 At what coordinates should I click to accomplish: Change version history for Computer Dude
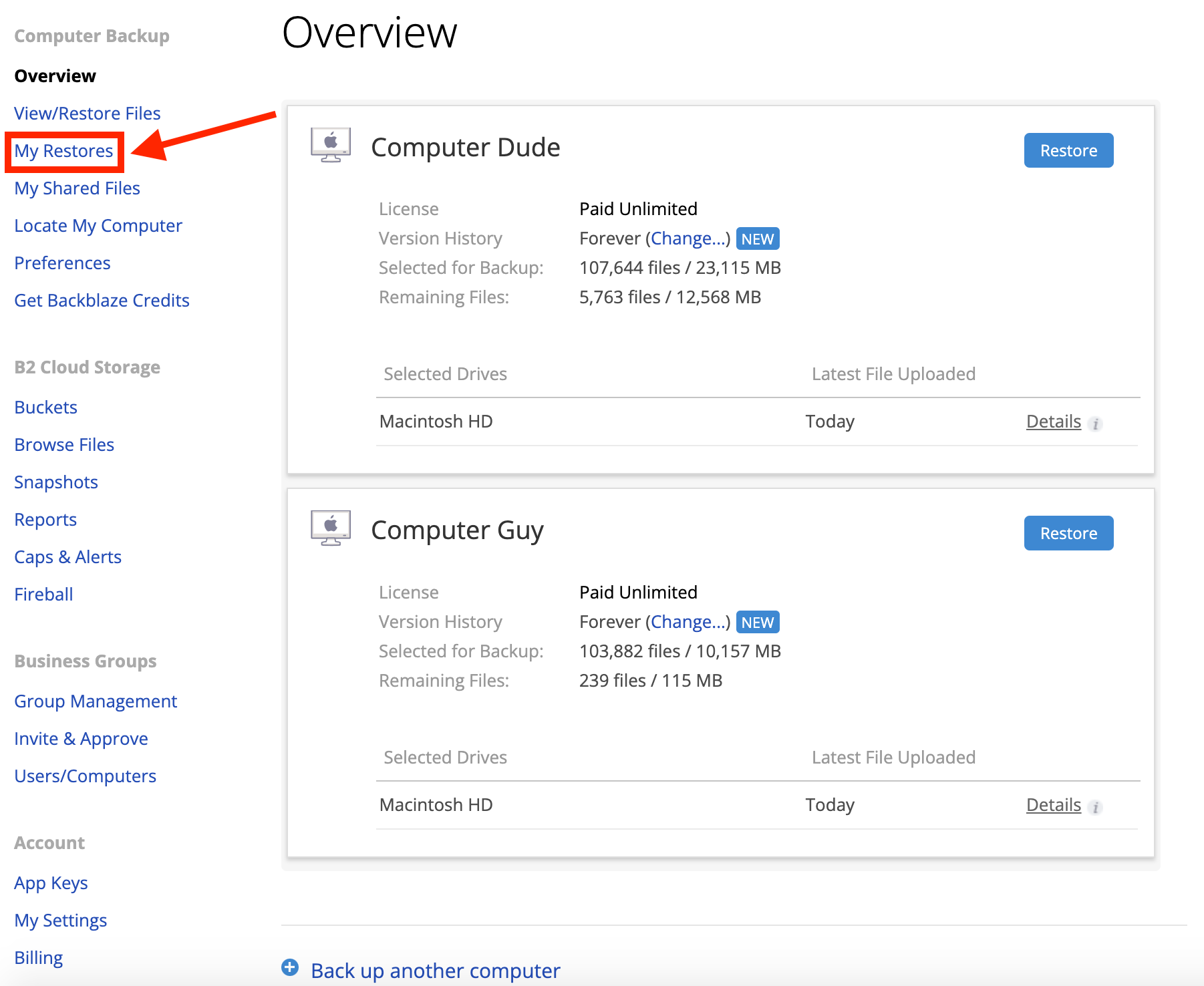coord(688,238)
